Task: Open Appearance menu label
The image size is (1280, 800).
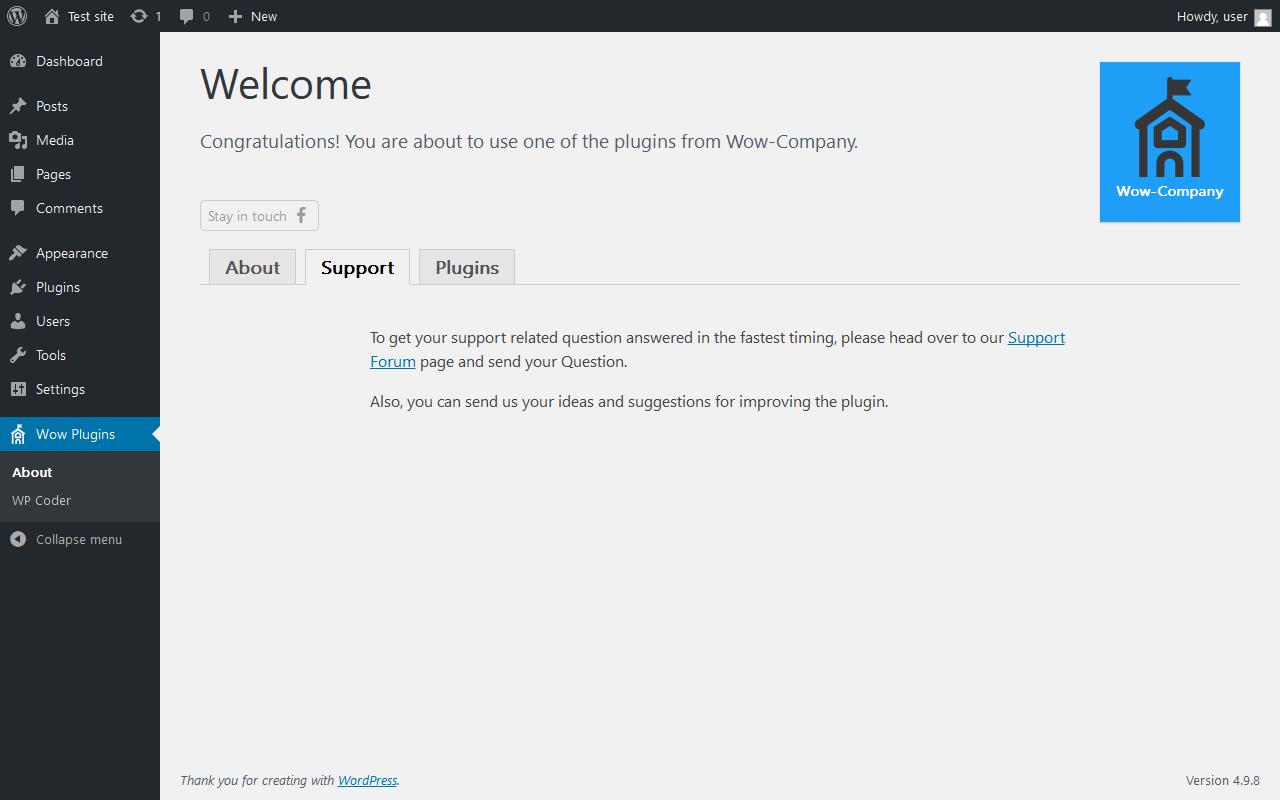Action: point(72,253)
